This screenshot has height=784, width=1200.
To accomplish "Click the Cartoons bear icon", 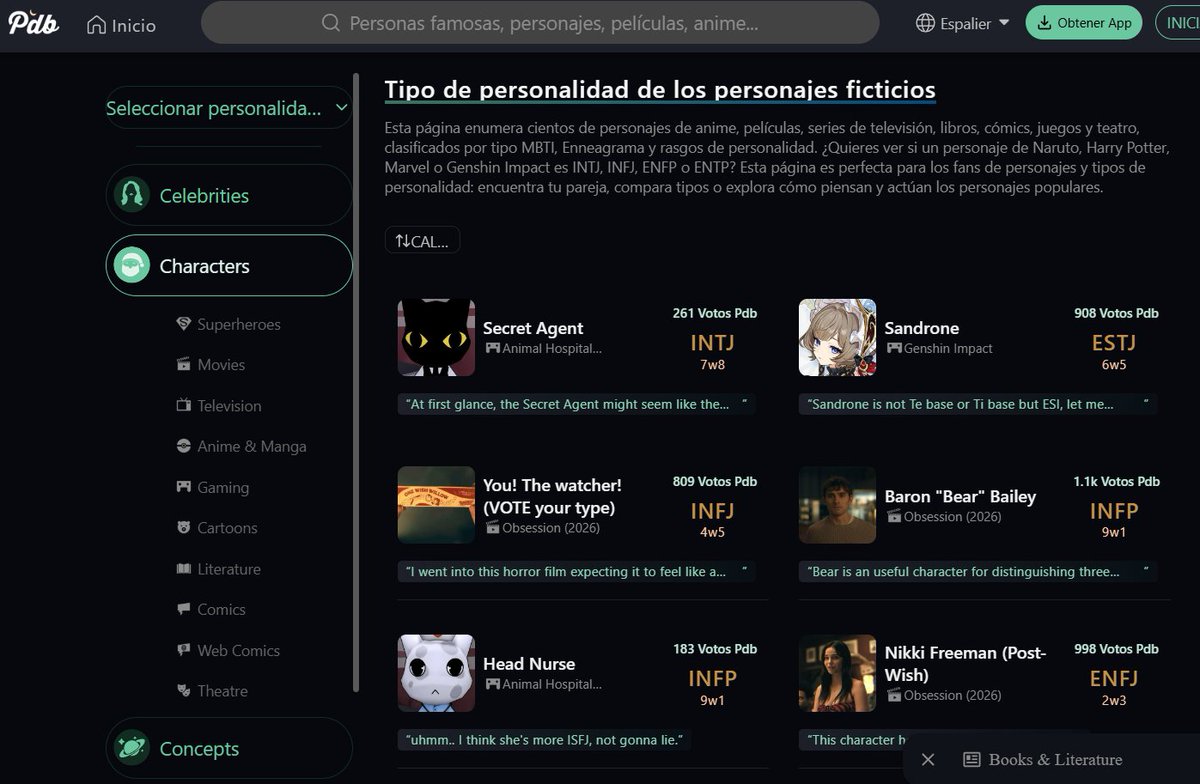I will coord(183,527).
